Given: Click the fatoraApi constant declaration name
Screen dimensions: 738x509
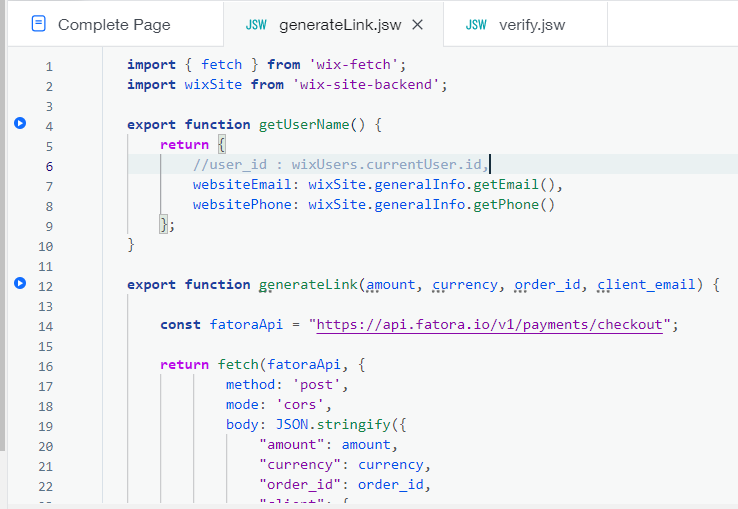Looking at the screenshot, I should coord(246,324).
